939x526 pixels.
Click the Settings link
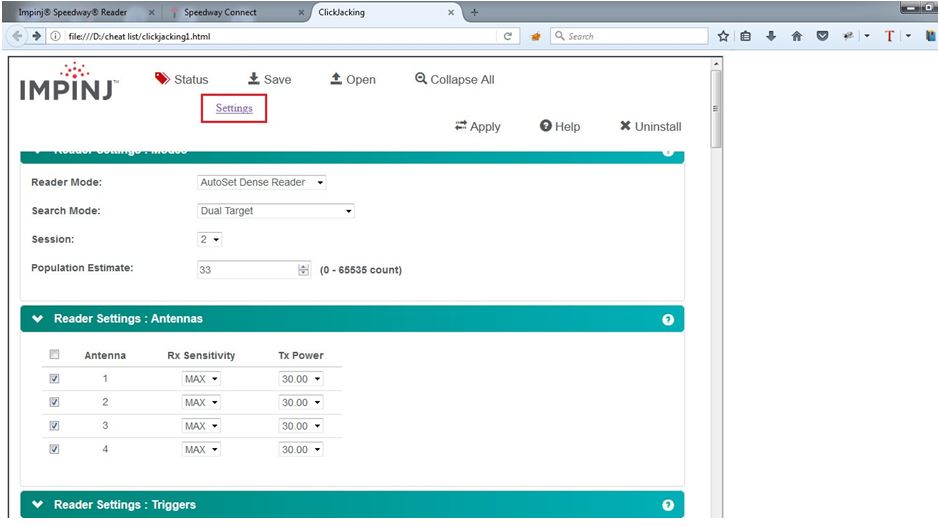click(234, 108)
